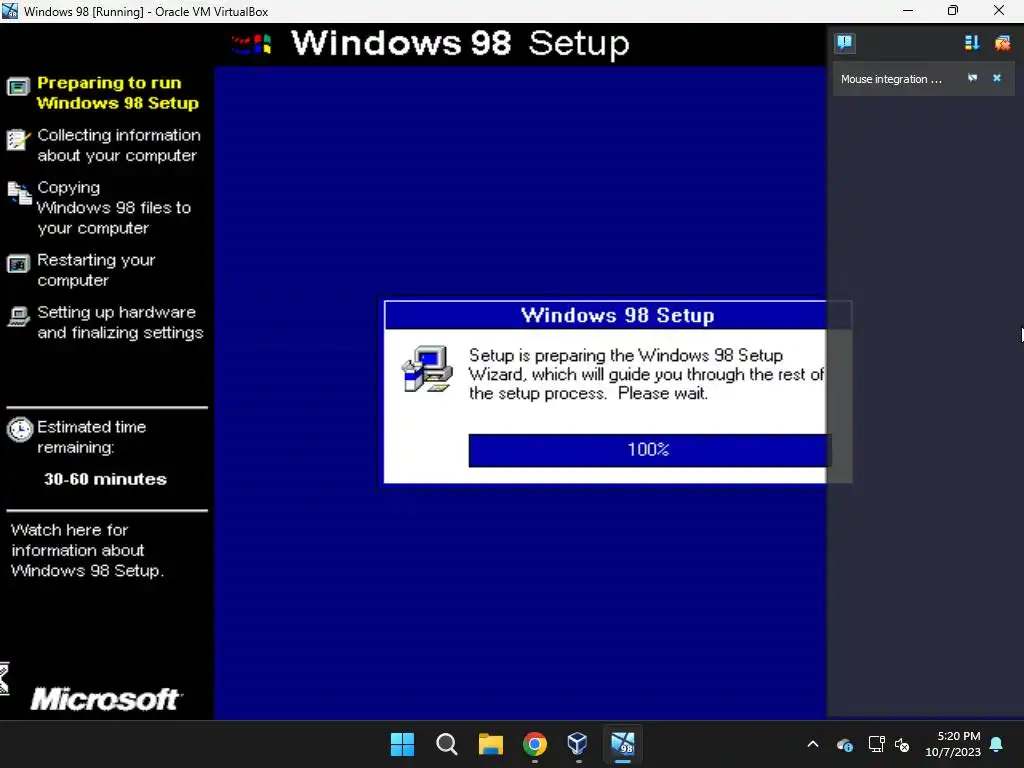Click the Estimated time remaining clock icon
Image resolution: width=1024 pixels, height=768 pixels.
[x=20, y=430]
